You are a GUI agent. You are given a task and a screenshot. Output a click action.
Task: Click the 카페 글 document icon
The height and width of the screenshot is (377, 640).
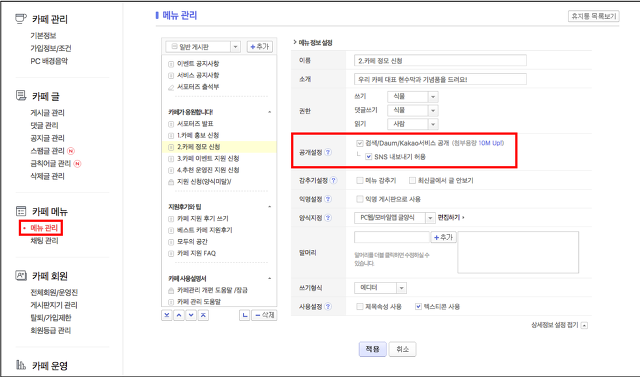pos(21,95)
